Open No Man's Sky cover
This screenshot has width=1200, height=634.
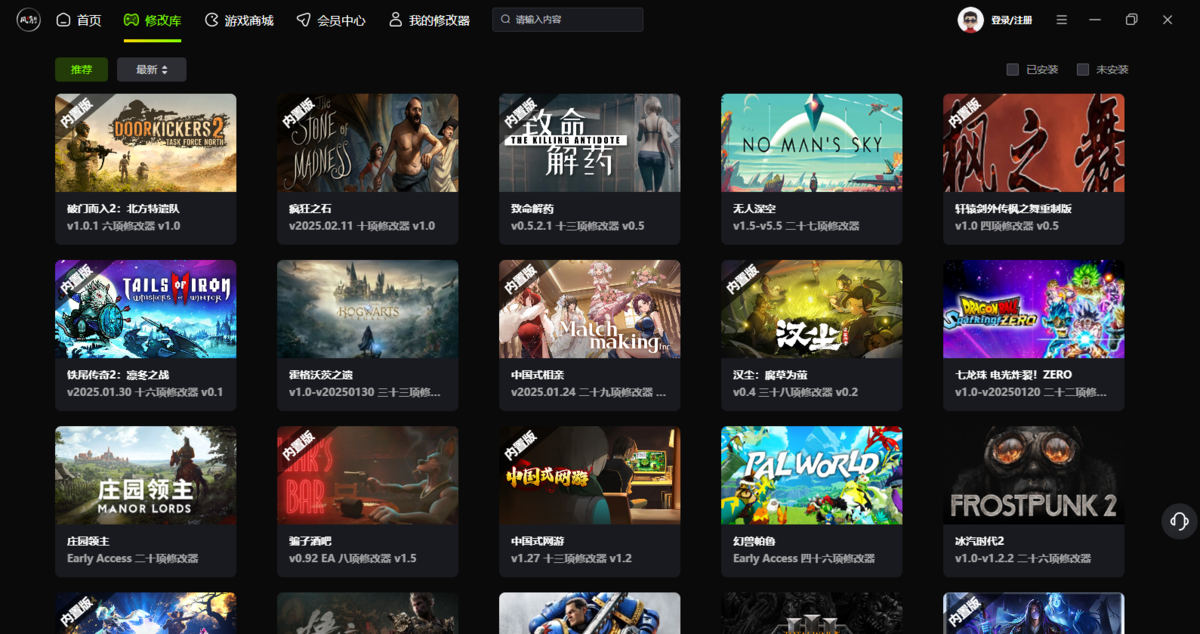click(812, 143)
